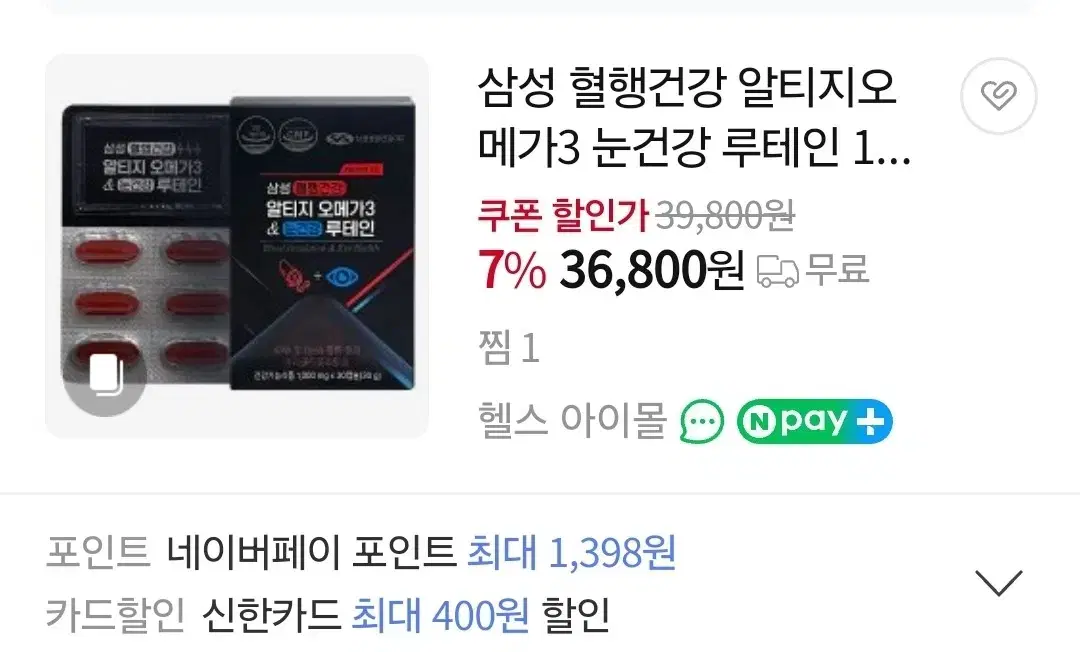Click the free delivery truck icon

point(778,271)
